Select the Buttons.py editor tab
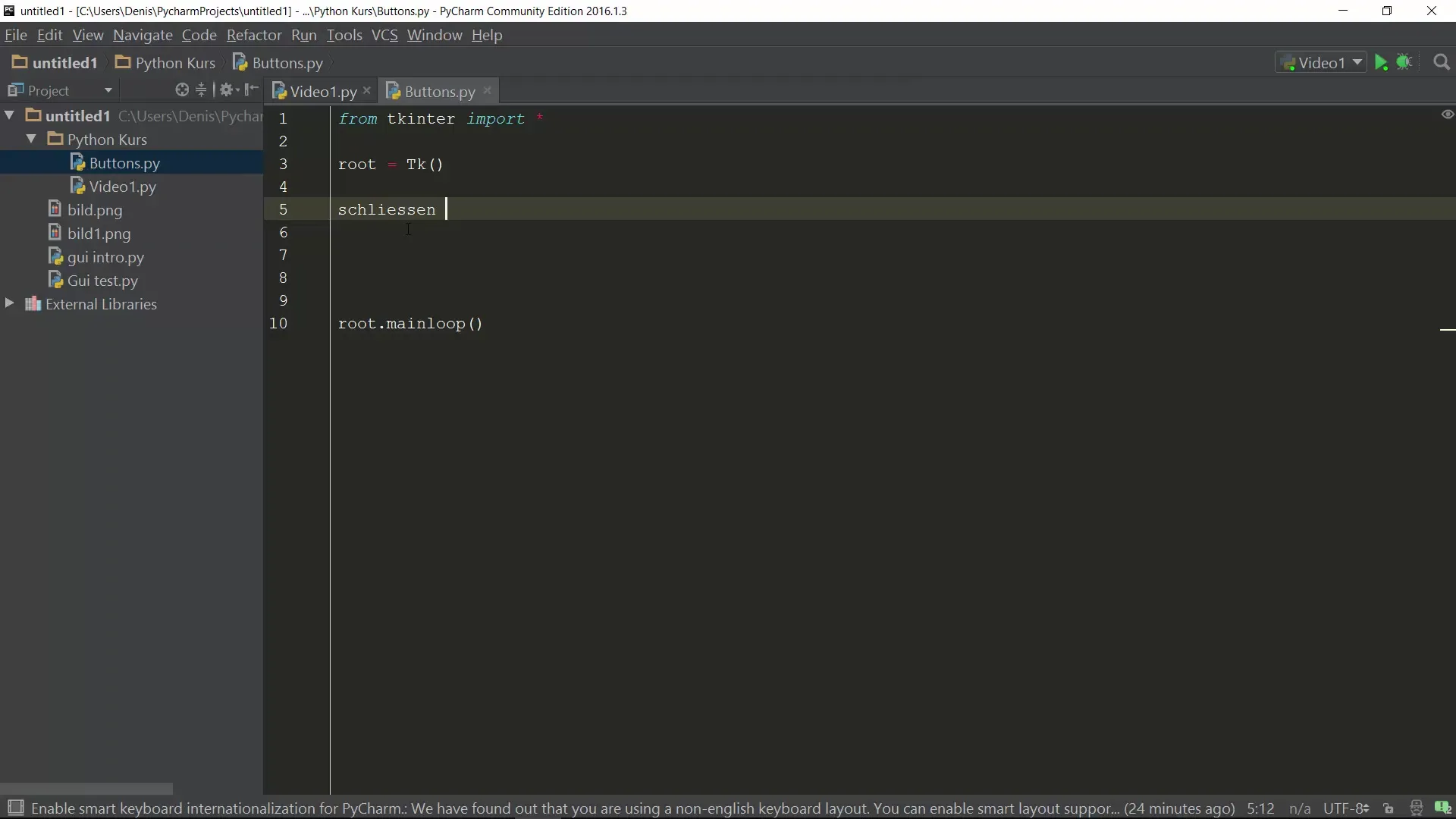Viewport: 1456px width, 819px height. click(x=439, y=91)
